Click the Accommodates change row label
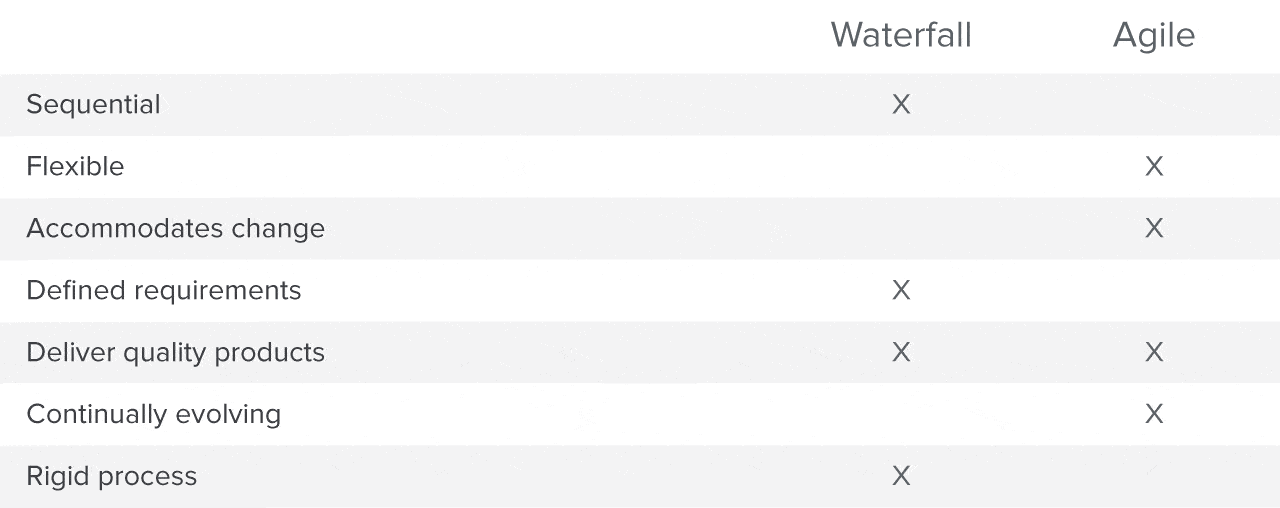1280x508 pixels. (175, 228)
